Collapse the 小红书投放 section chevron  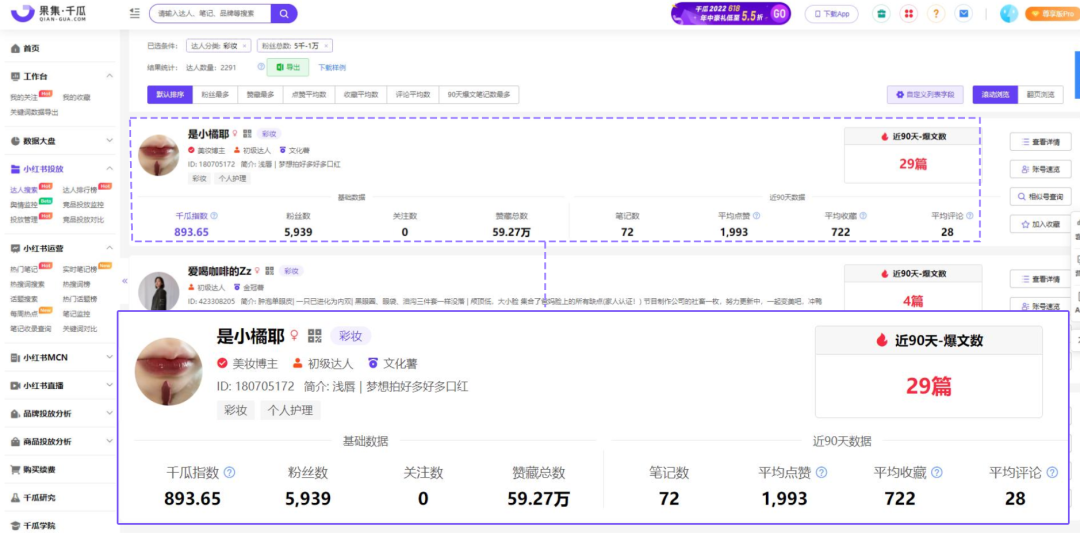click(110, 169)
